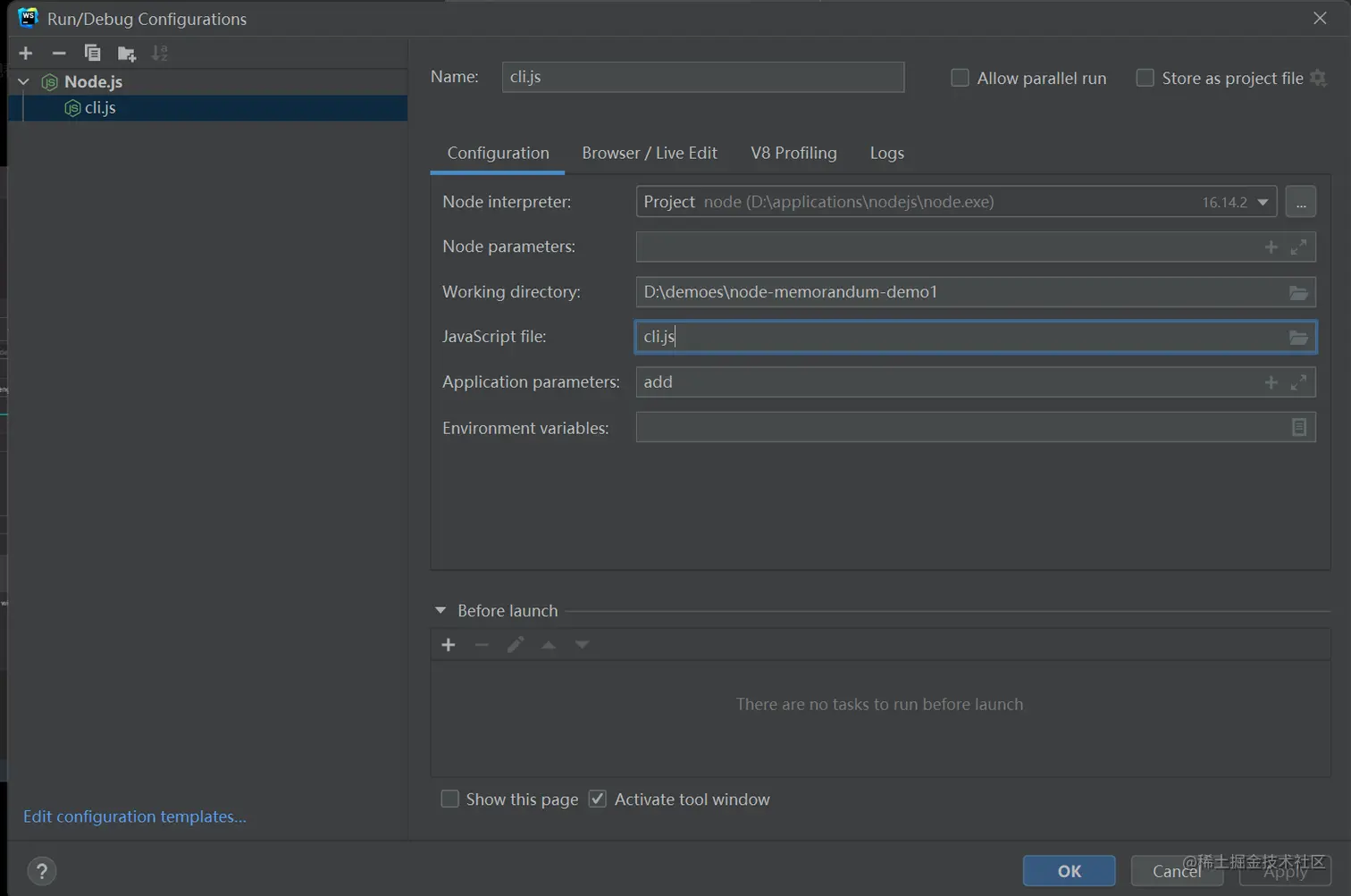The width and height of the screenshot is (1351, 896).
Task: Open the Browser / Live Edit tab
Action: coord(650,153)
